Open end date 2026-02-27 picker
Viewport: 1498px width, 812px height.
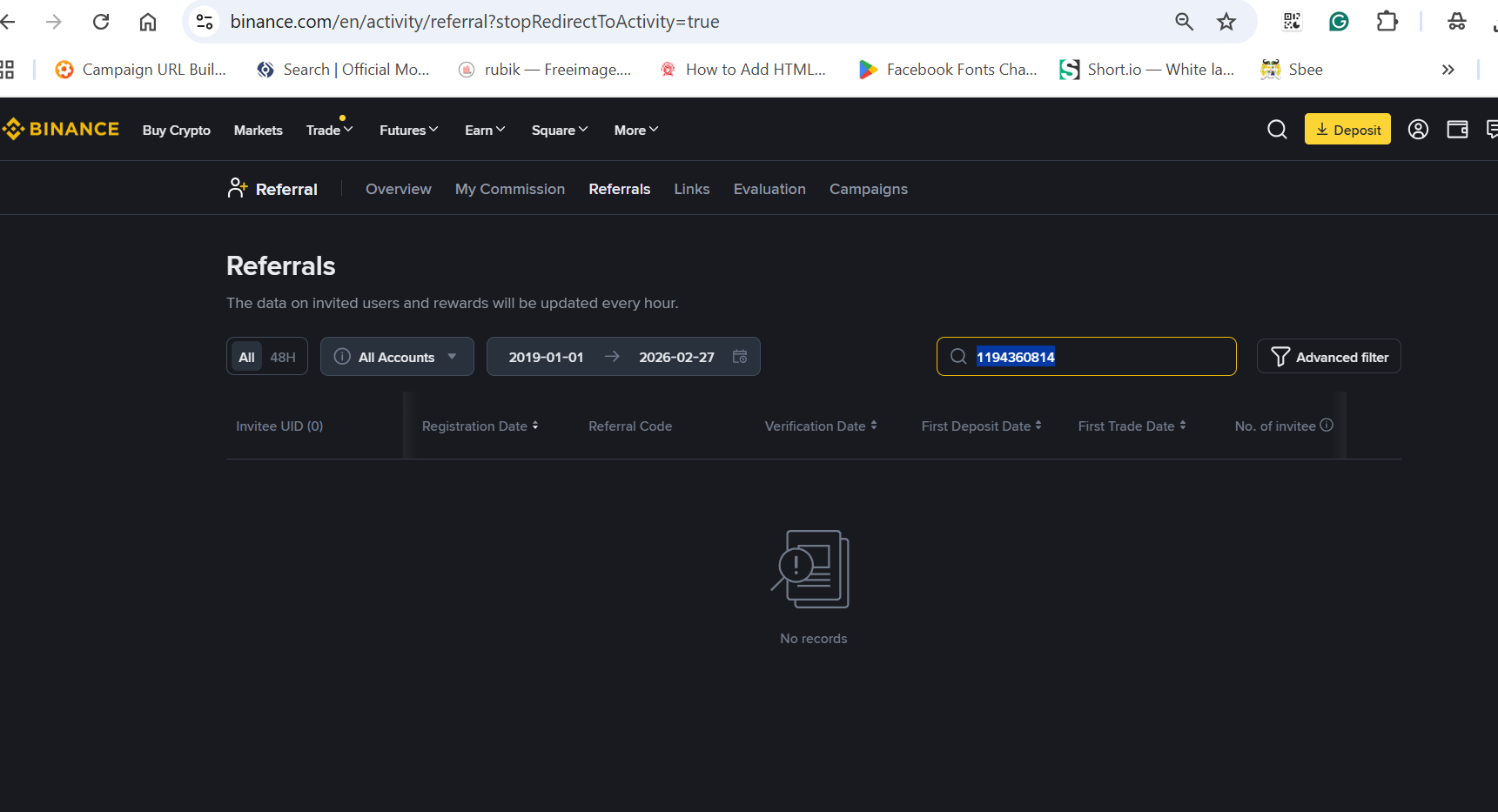point(676,357)
